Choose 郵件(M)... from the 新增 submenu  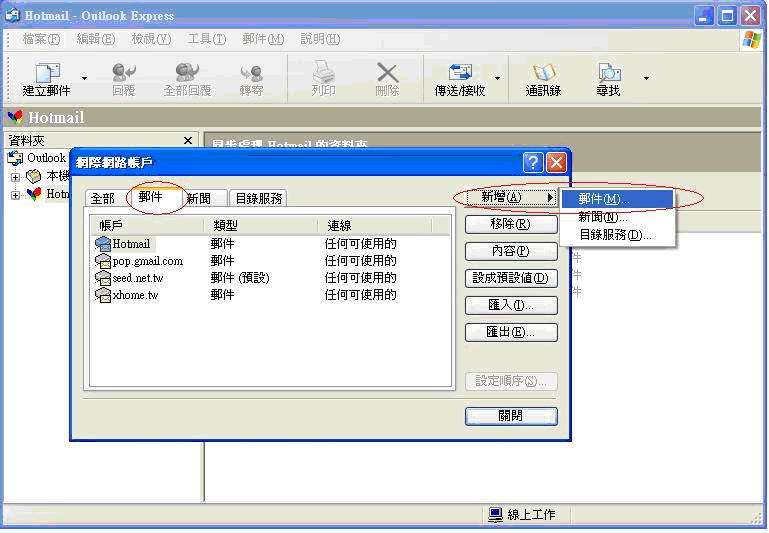coord(617,199)
